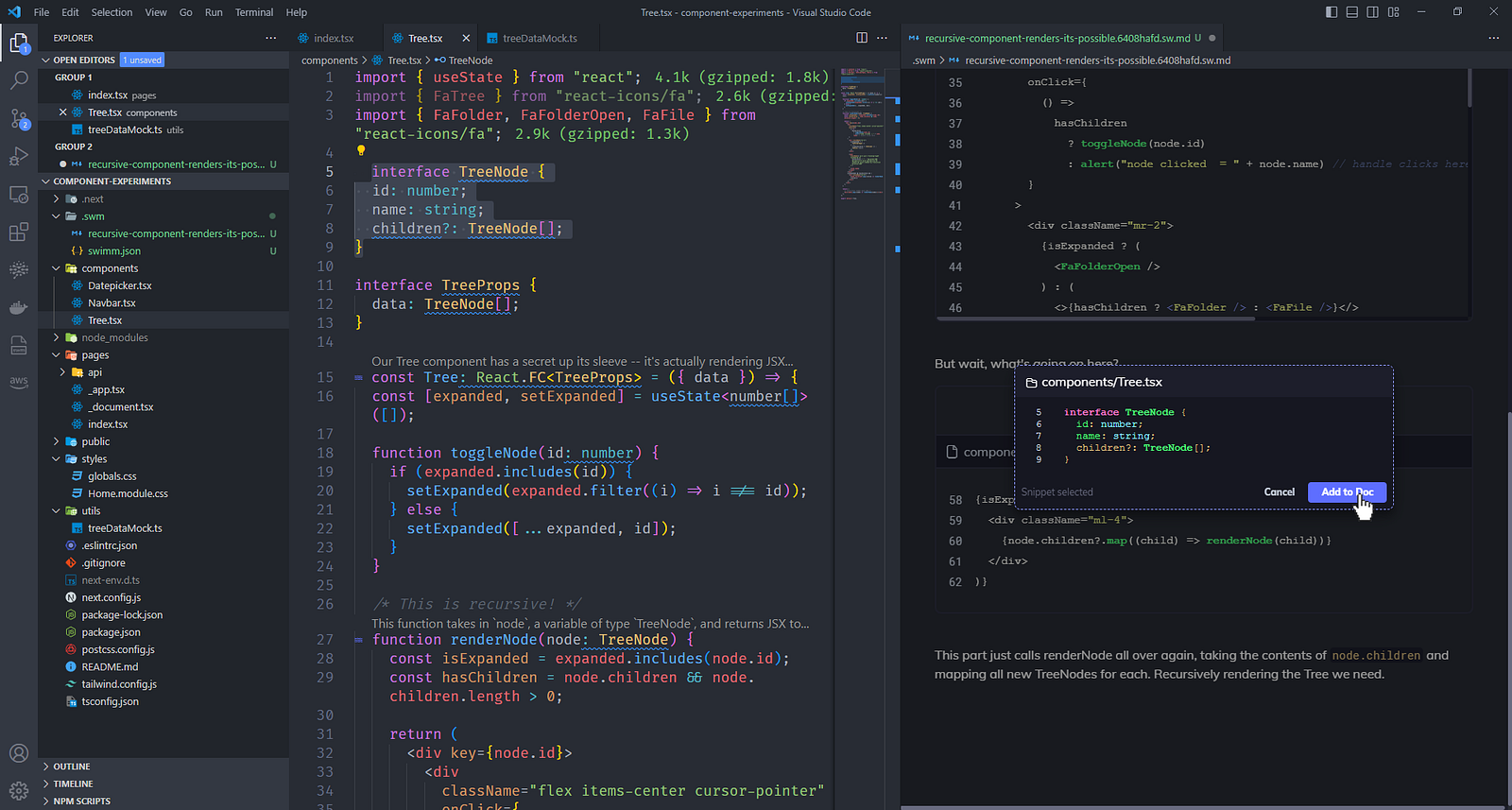
Task: Toggle the primary side bar layout button
Action: pos(1332,12)
